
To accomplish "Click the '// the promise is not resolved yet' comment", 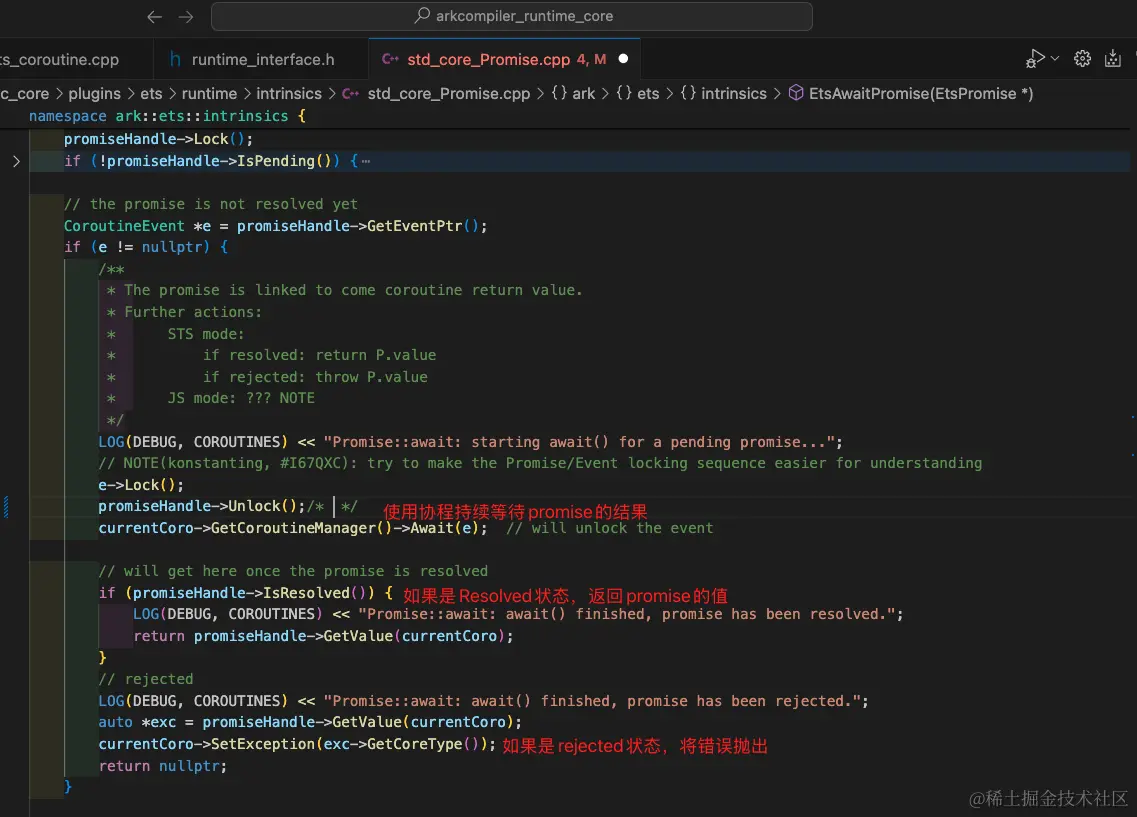I will pyautogui.click(x=210, y=204).
